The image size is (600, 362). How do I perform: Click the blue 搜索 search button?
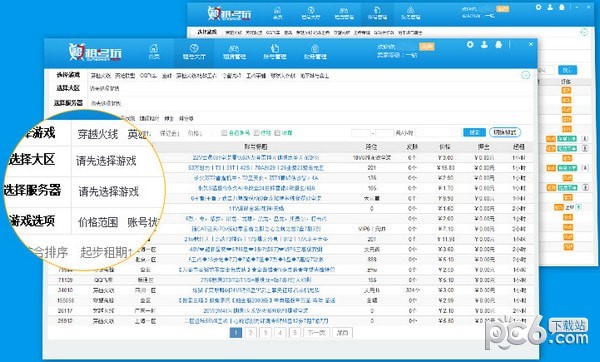[474, 132]
